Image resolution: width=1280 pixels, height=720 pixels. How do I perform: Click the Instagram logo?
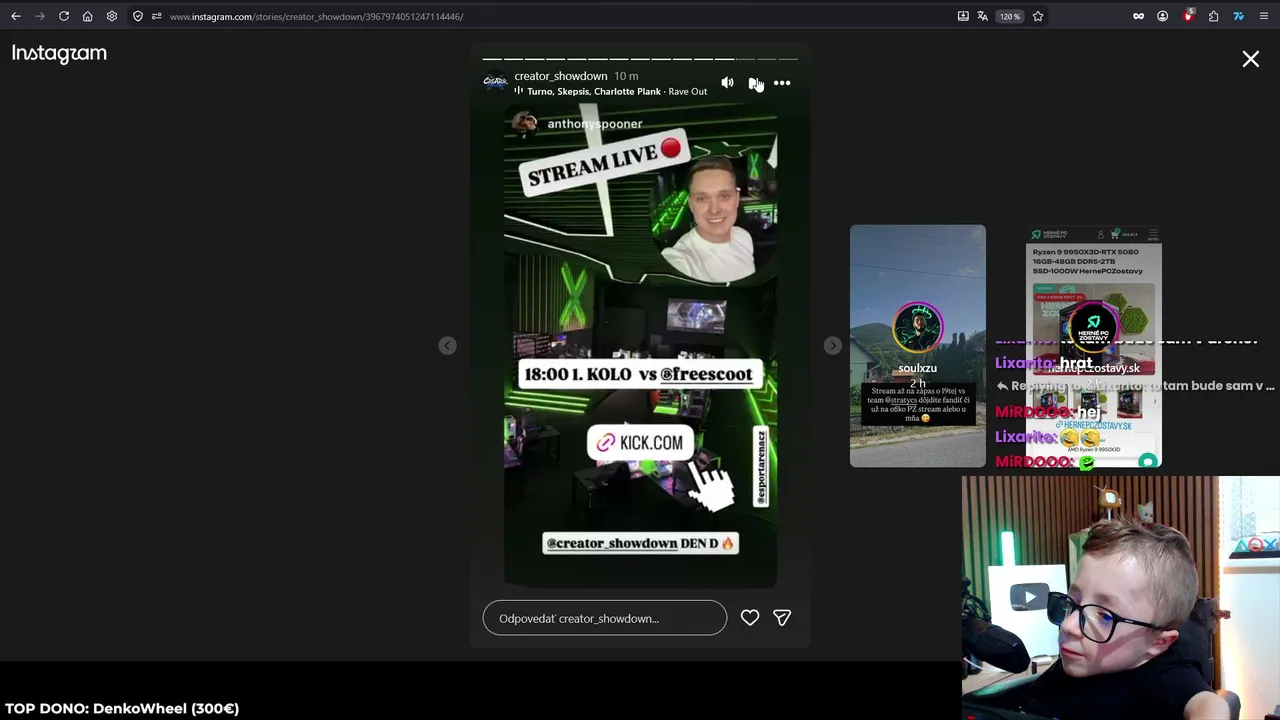tap(59, 54)
